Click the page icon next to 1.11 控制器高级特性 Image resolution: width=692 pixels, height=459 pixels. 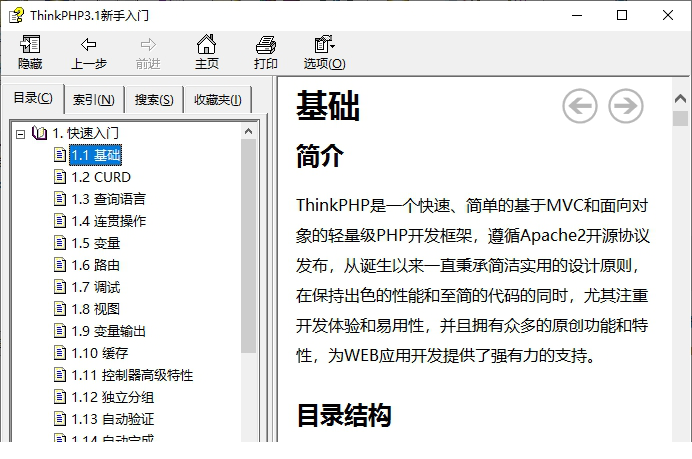coord(60,375)
